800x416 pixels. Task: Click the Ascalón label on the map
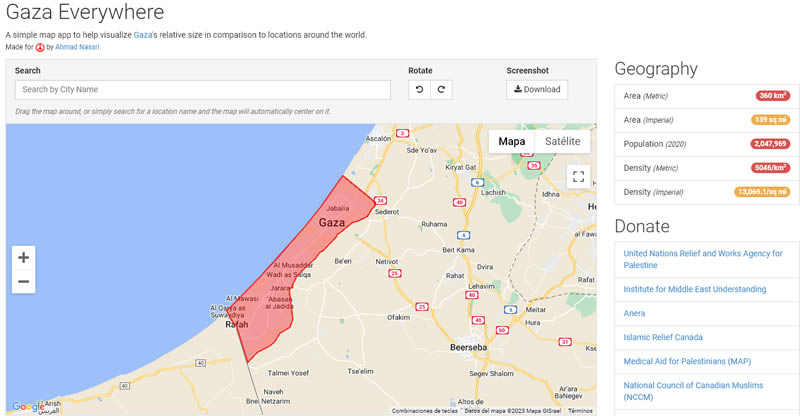click(x=378, y=139)
